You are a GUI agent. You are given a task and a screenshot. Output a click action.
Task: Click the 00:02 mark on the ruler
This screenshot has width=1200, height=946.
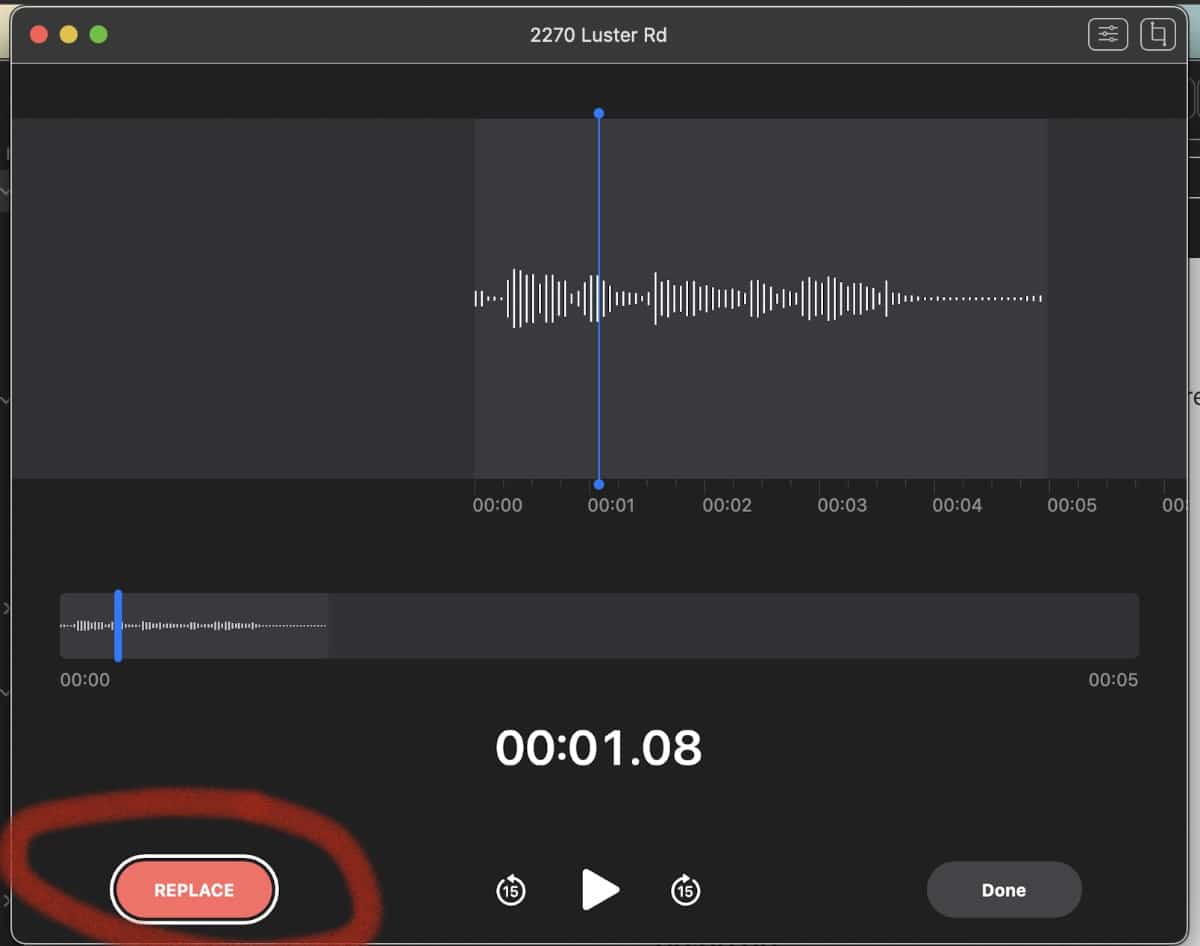pyautogui.click(x=727, y=506)
